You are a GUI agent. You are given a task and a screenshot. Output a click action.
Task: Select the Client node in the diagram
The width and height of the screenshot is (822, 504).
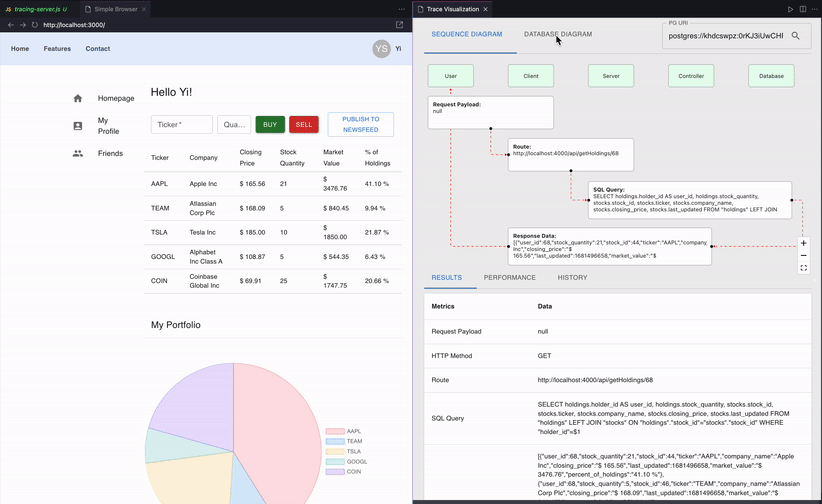click(531, 76)
